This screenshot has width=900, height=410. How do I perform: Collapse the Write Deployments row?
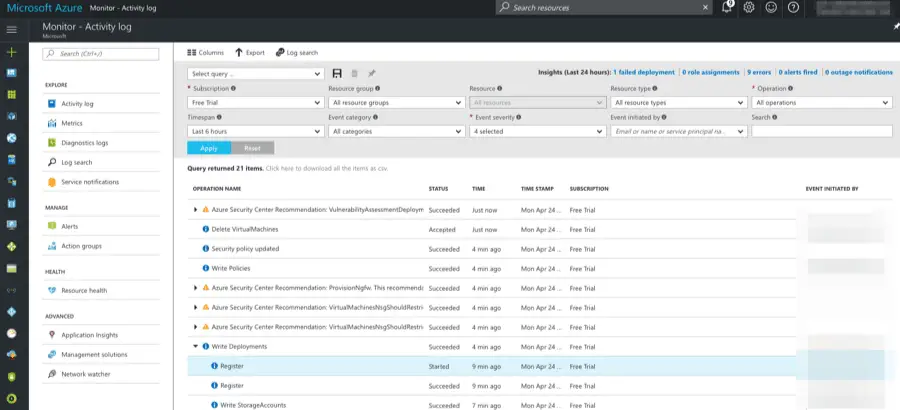click(196, 346)
